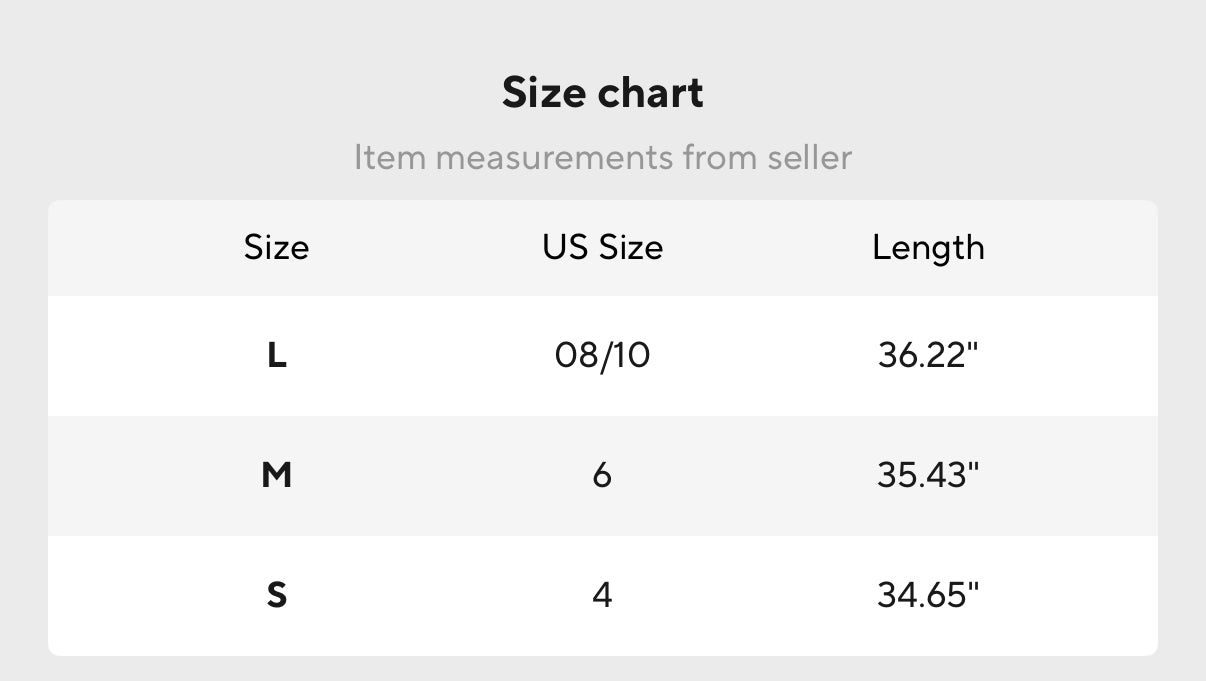Click 'Item measurements' in the subtitle
This screenshot has width=1206, height=681.
pos(514,157)
